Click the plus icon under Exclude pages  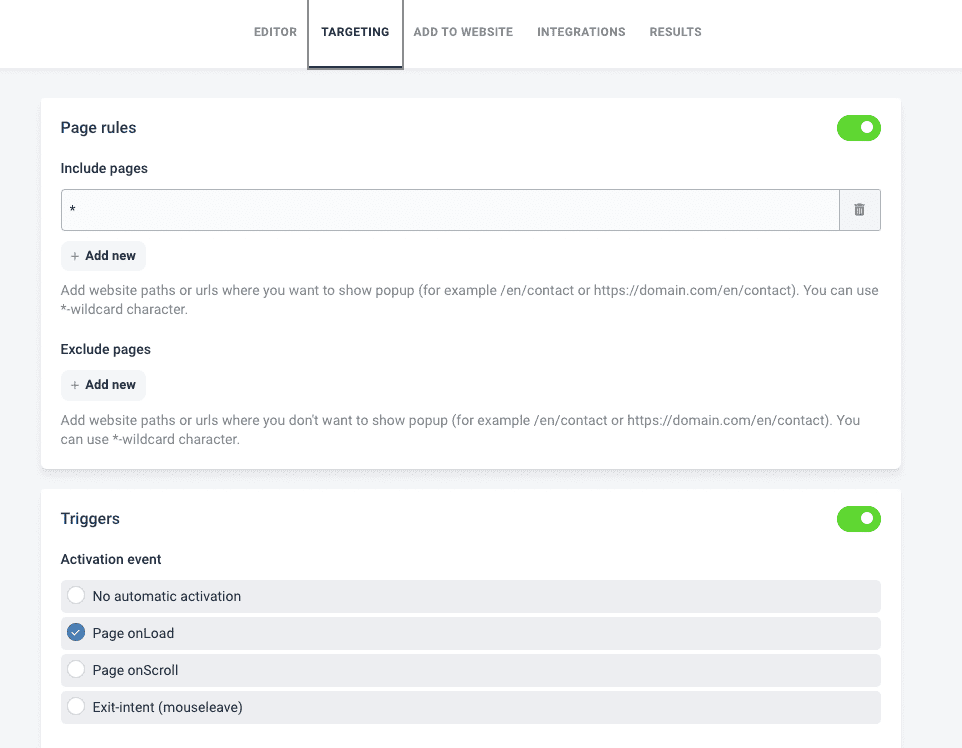point(75,385)
